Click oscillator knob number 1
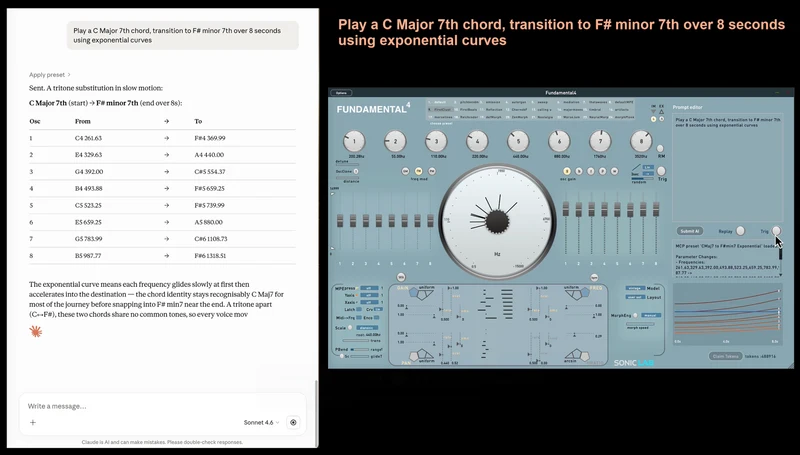Image resolution: width=800 pixels, height=455 pixels. coord(354,141)
